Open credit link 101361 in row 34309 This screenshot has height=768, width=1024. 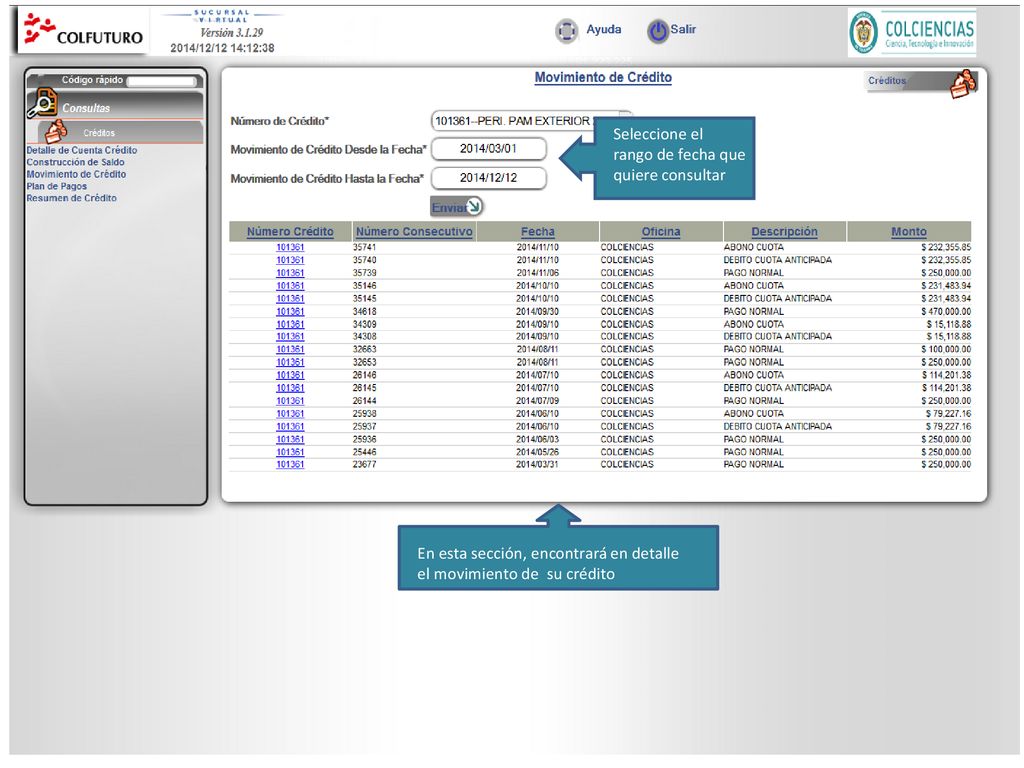click(290, 324)
